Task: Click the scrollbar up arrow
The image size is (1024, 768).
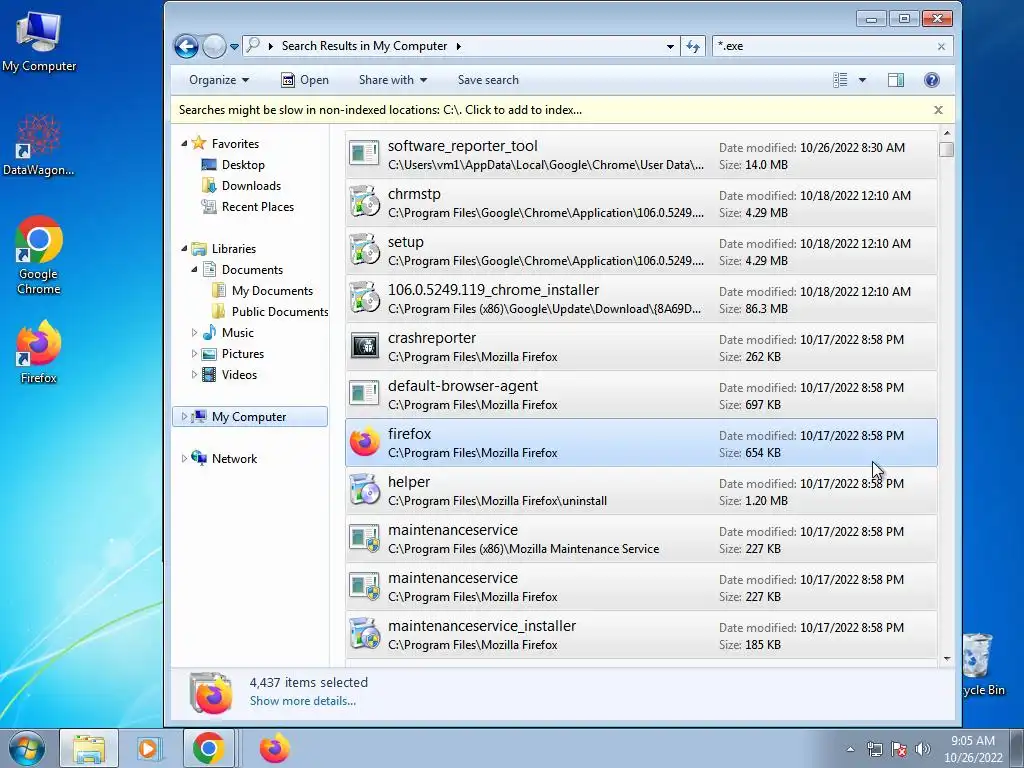Action: pos(947,133)
